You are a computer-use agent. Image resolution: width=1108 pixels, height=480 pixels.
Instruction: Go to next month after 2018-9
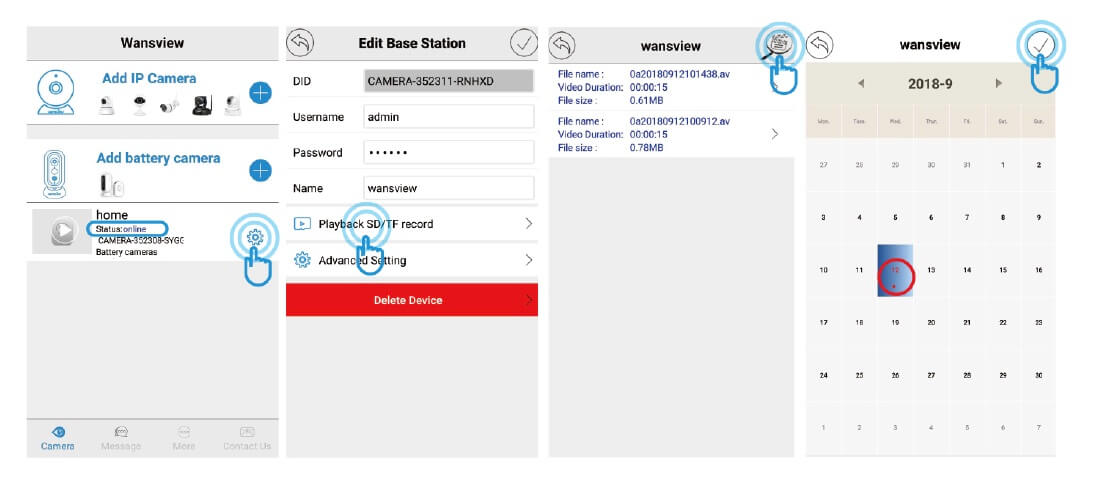coord(998,83)
